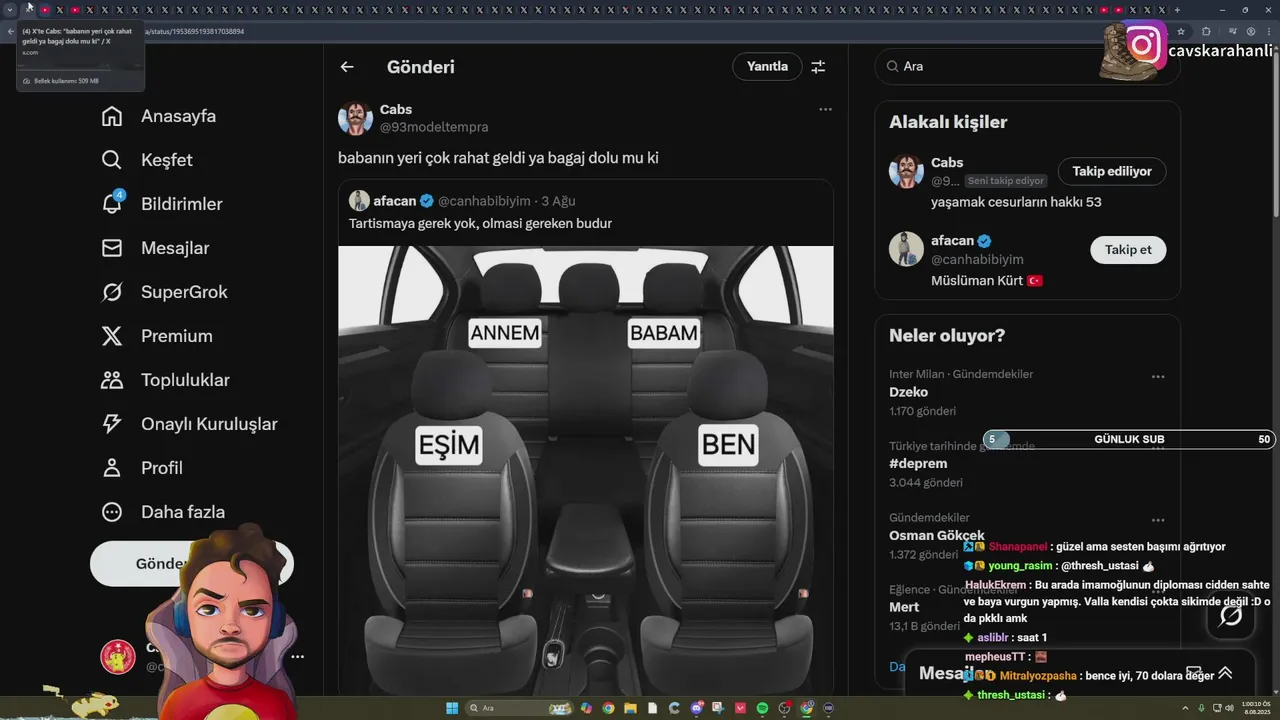Open SuperGrok from the sidebar
This screenshot has height=720, width=1280.
pos(165,292)
